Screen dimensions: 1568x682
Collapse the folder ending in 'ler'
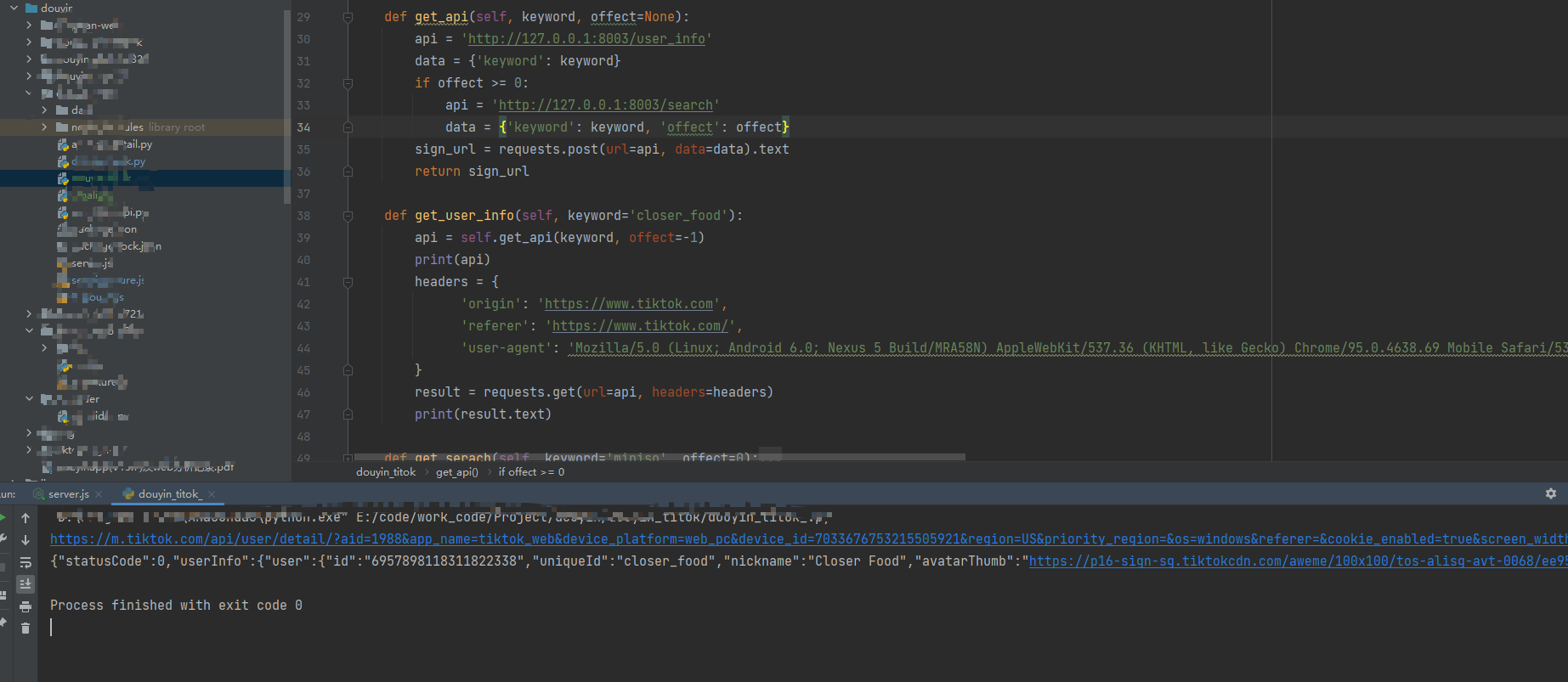[29, 399]
